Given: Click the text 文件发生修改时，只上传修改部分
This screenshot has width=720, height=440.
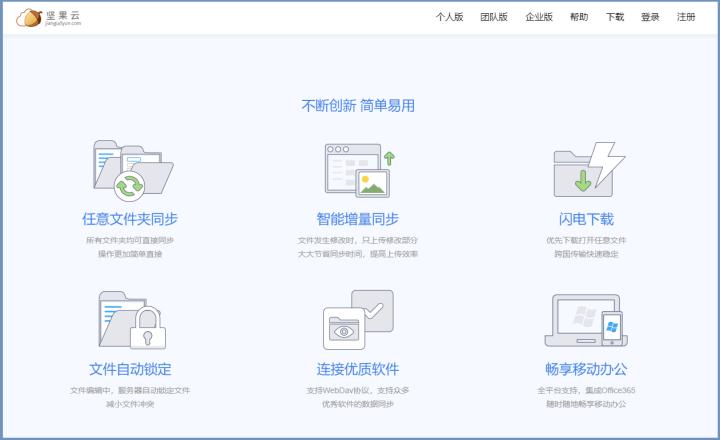Looking at the screenshot, I should [358, 240].
